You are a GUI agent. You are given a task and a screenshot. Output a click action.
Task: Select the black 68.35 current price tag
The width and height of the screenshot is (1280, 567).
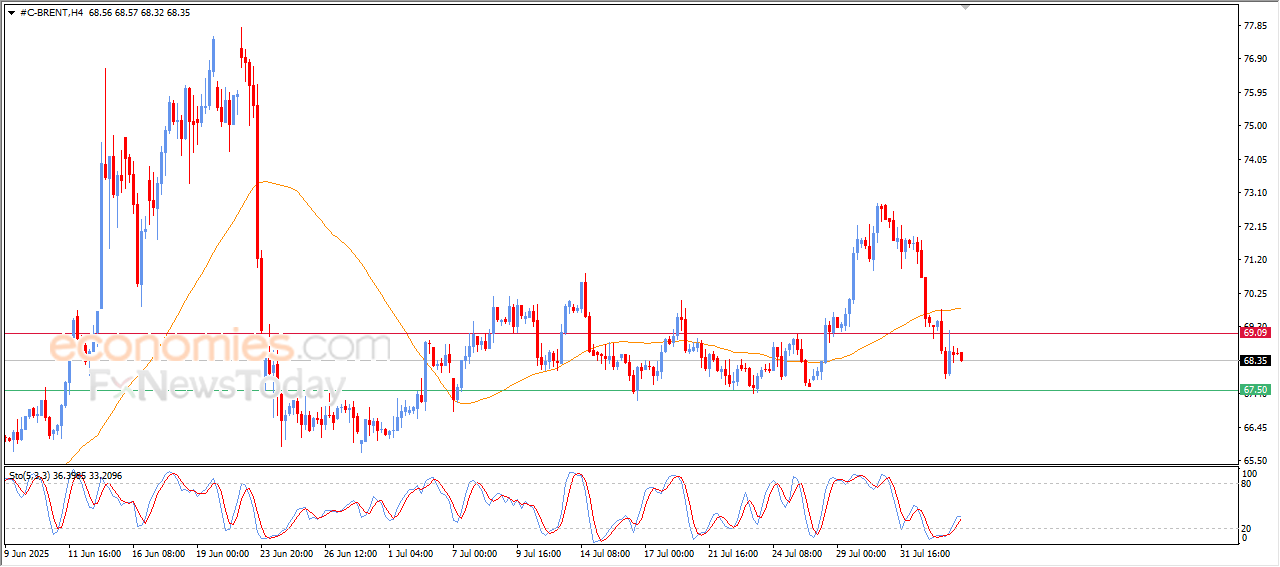point(1255,360)
